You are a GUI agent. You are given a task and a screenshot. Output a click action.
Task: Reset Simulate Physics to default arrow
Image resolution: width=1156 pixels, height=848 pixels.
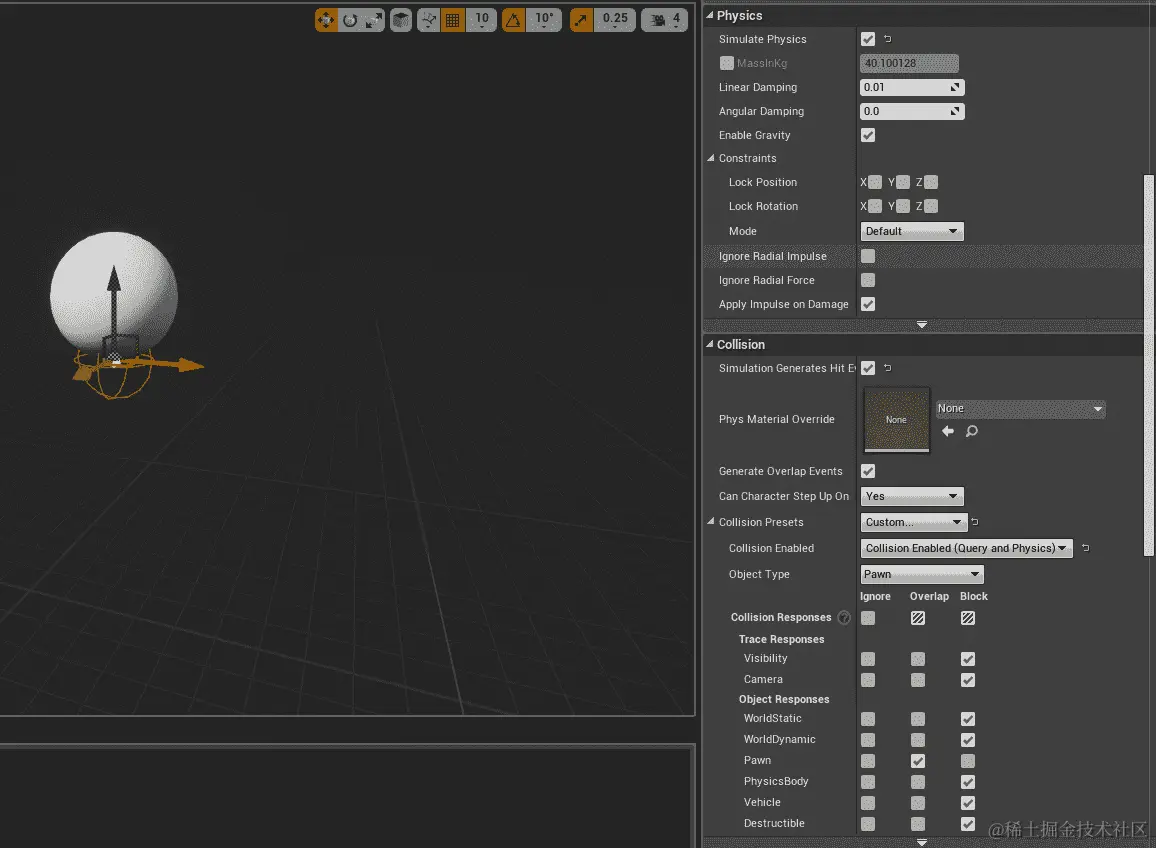[888, 38]
